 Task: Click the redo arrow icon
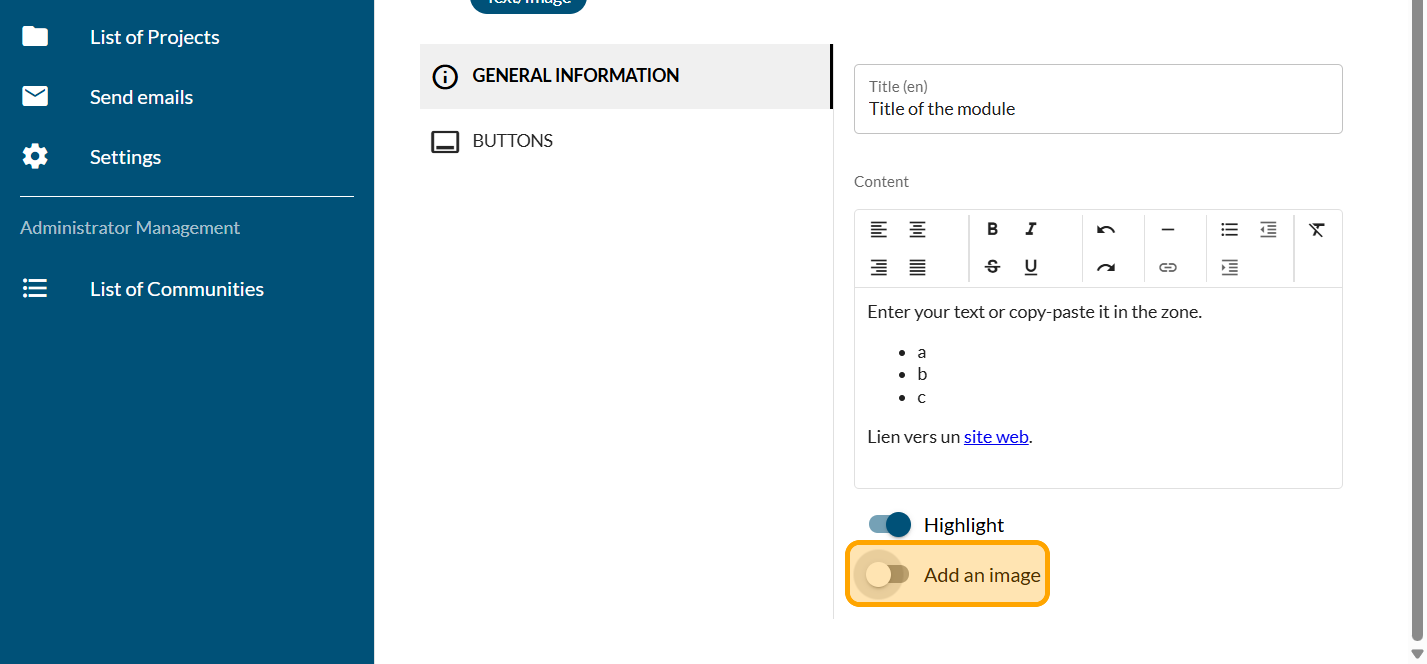(x=1105, y=267)
